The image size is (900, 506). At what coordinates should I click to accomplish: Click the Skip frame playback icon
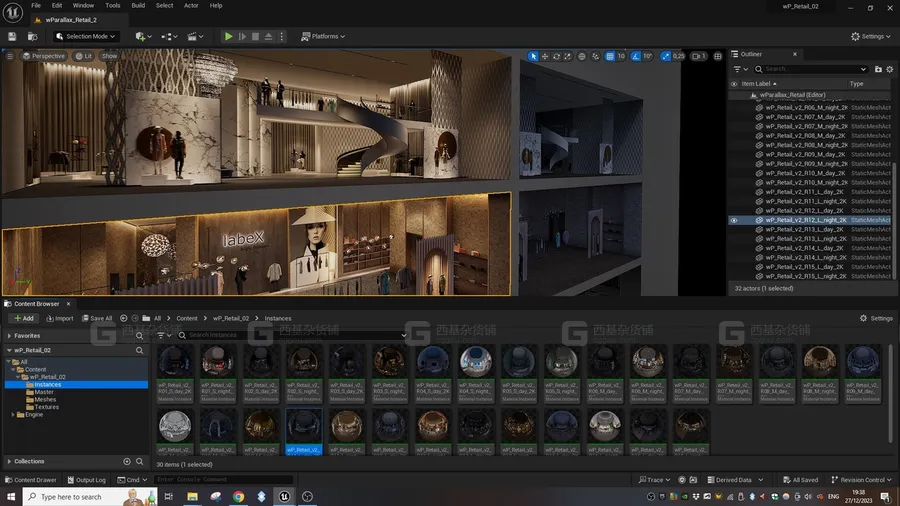pyautogui.click(x=242, y=36)
